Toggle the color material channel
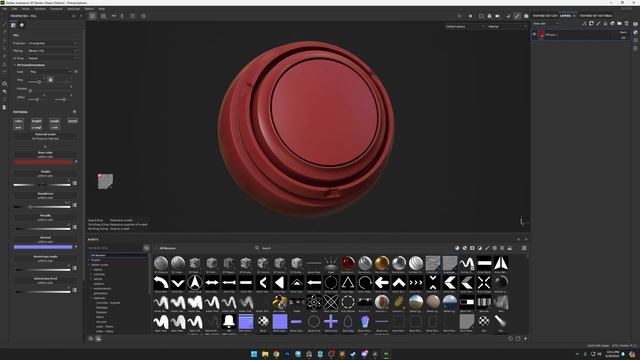 [18, 121]
